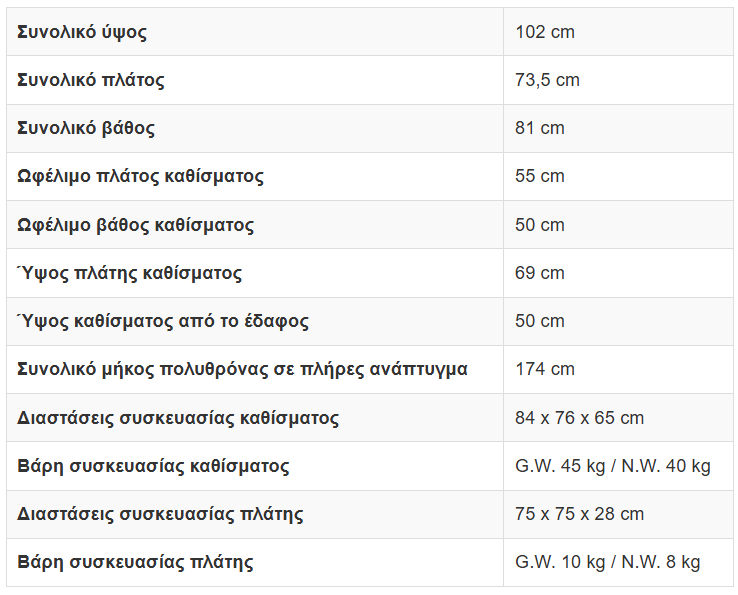Click the 'Συνολικό ύψος' row label
738x595 pixels.
click(x=82, y=32)
